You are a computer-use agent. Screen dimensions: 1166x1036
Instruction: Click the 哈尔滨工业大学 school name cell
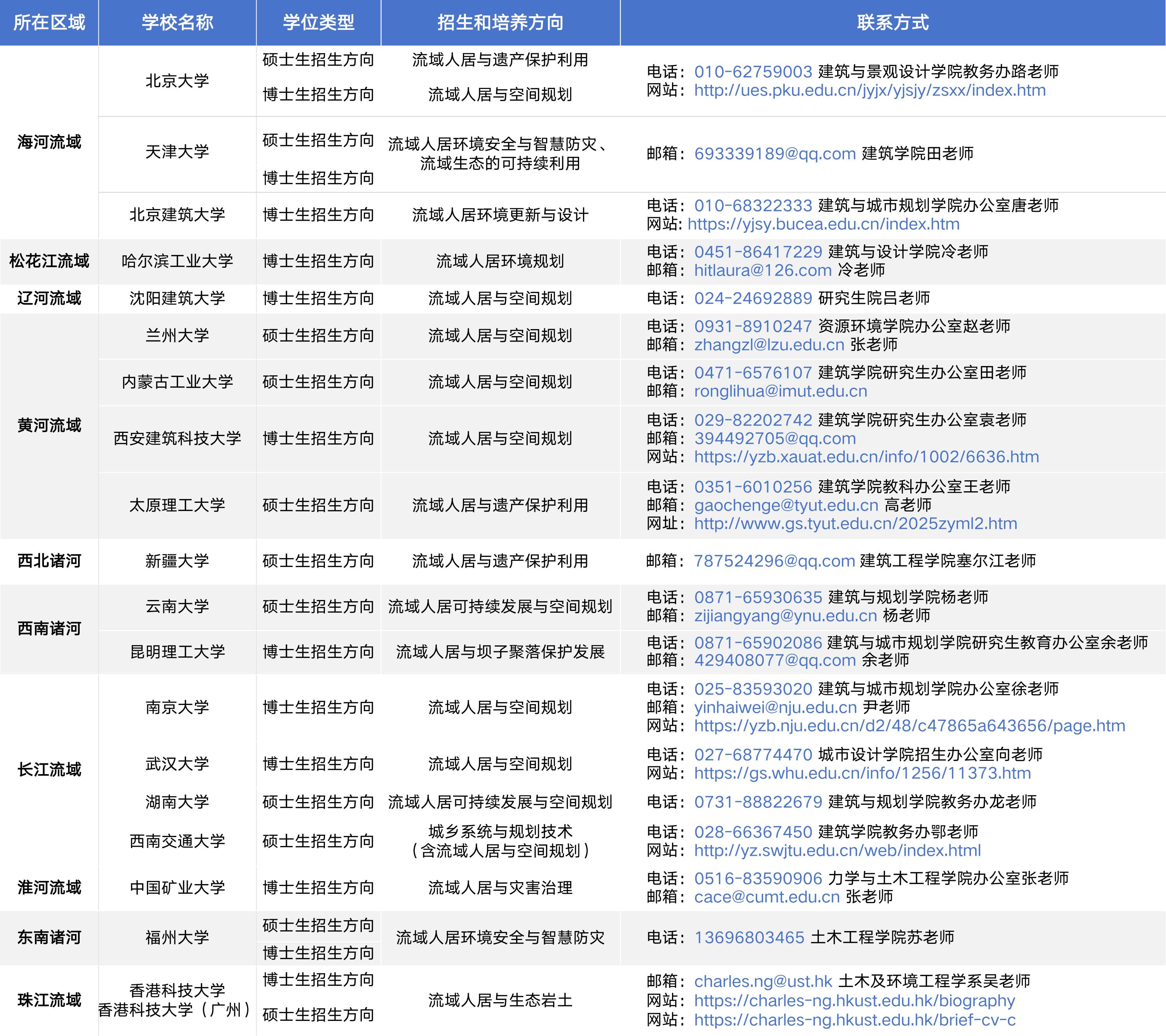(177, 261)
